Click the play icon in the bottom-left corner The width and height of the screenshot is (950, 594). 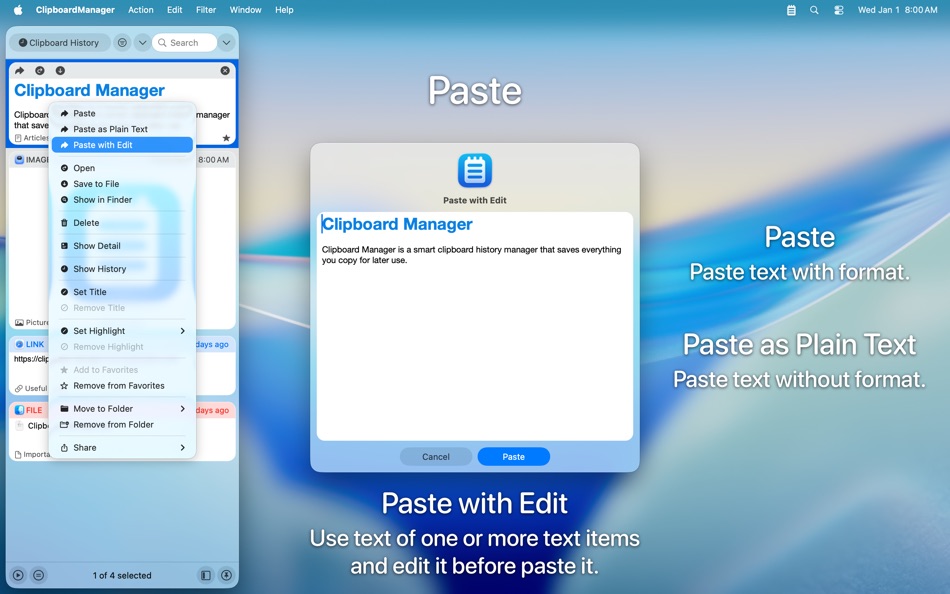18,575
